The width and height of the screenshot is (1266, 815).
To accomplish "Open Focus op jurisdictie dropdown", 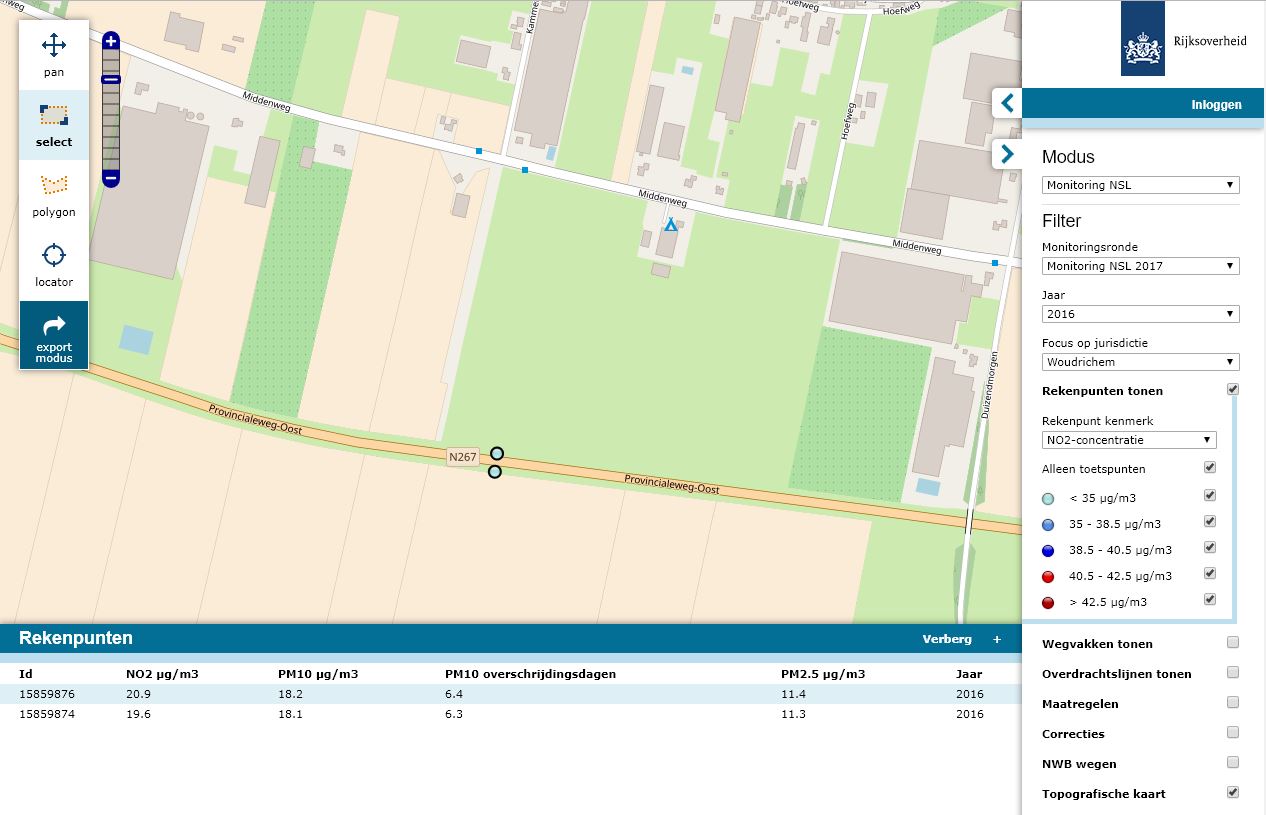I will (1140, 362).
